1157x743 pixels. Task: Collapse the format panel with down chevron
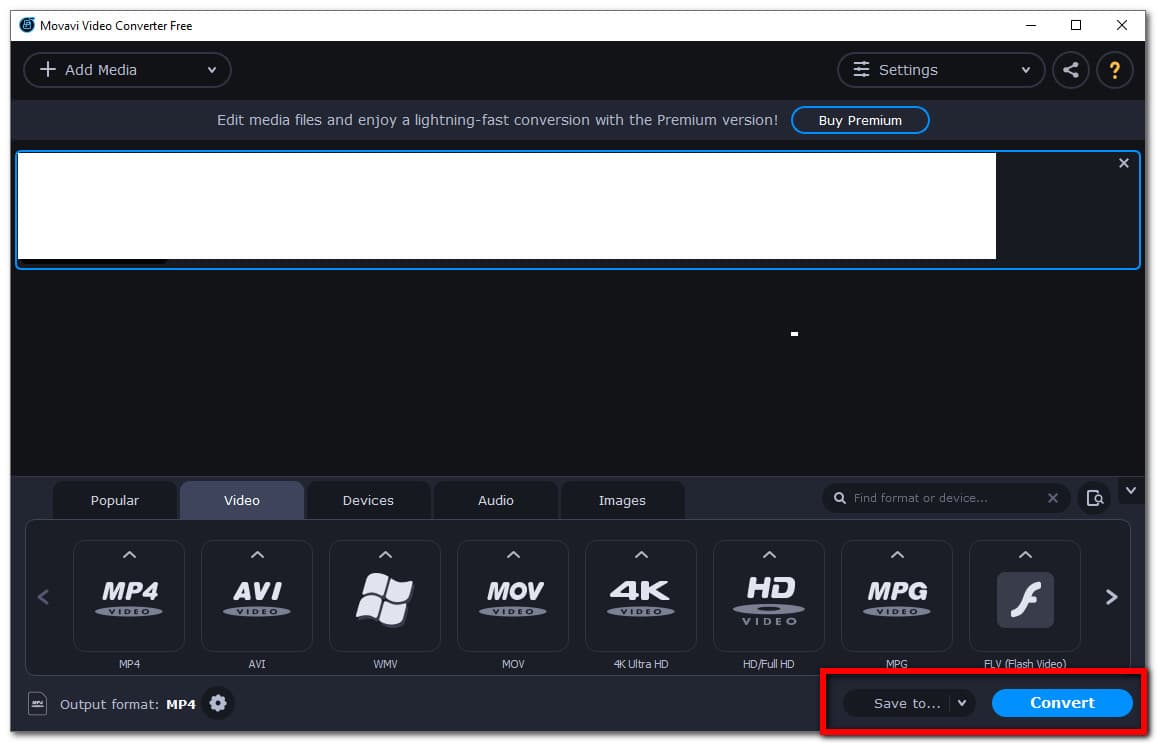1131,491
